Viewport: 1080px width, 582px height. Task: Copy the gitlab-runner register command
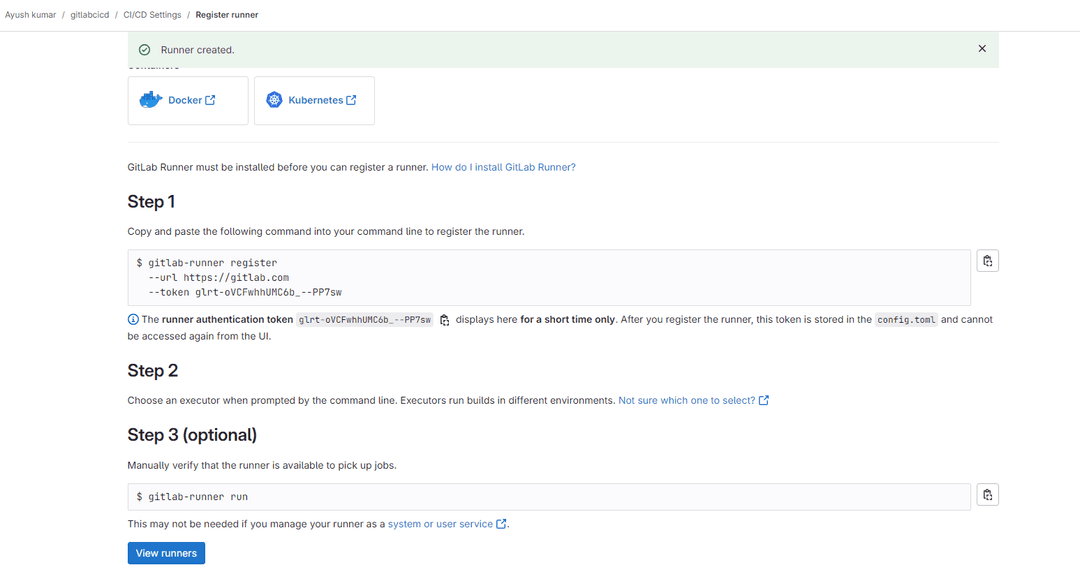[987, 261]
